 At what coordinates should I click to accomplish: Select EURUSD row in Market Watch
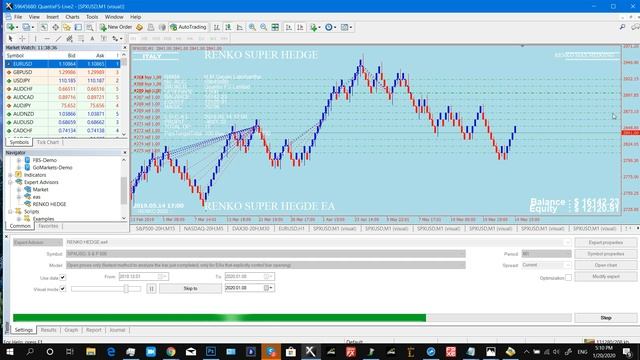62,64
